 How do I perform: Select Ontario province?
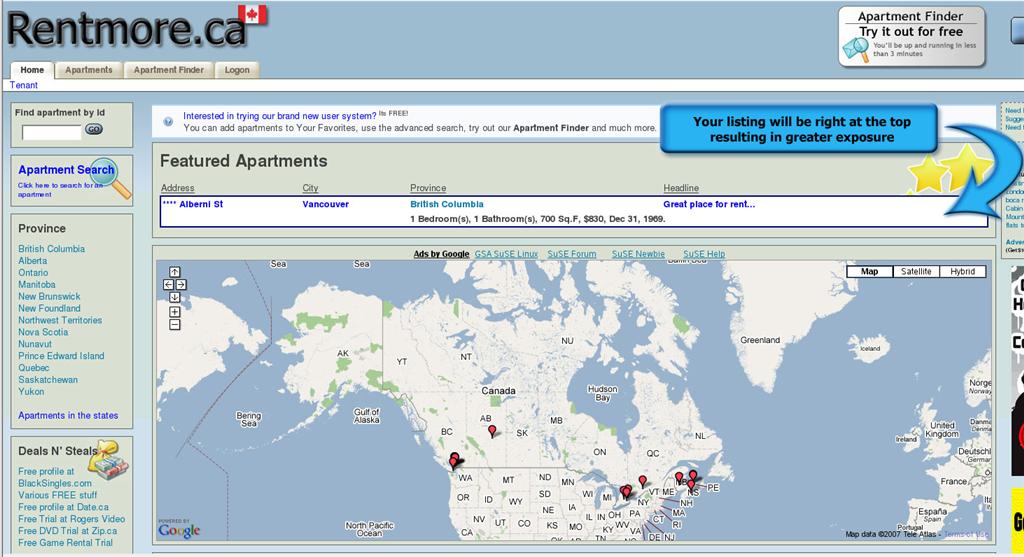tap(33, 272)
